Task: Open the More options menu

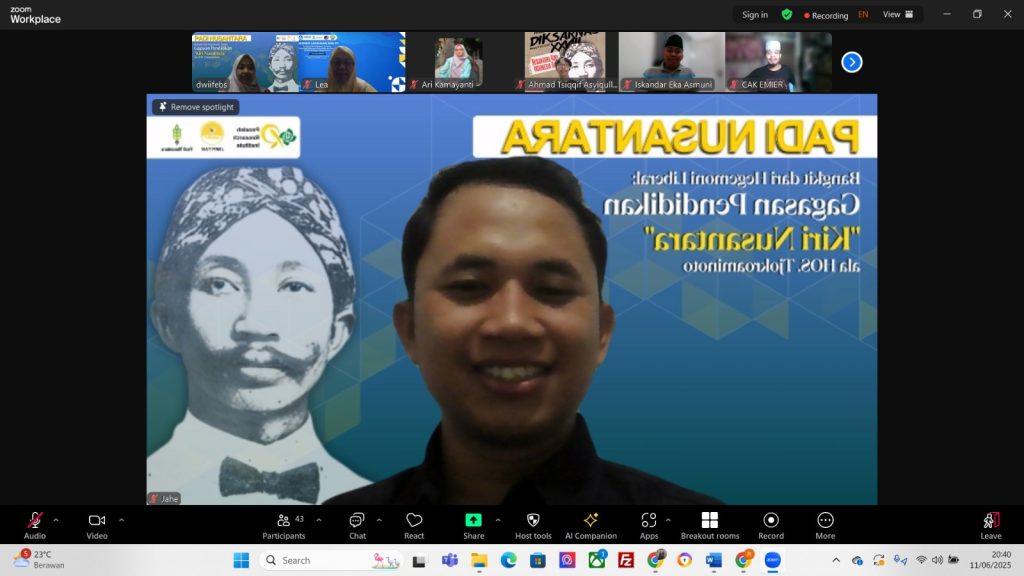Action: [x=825, y=525]
